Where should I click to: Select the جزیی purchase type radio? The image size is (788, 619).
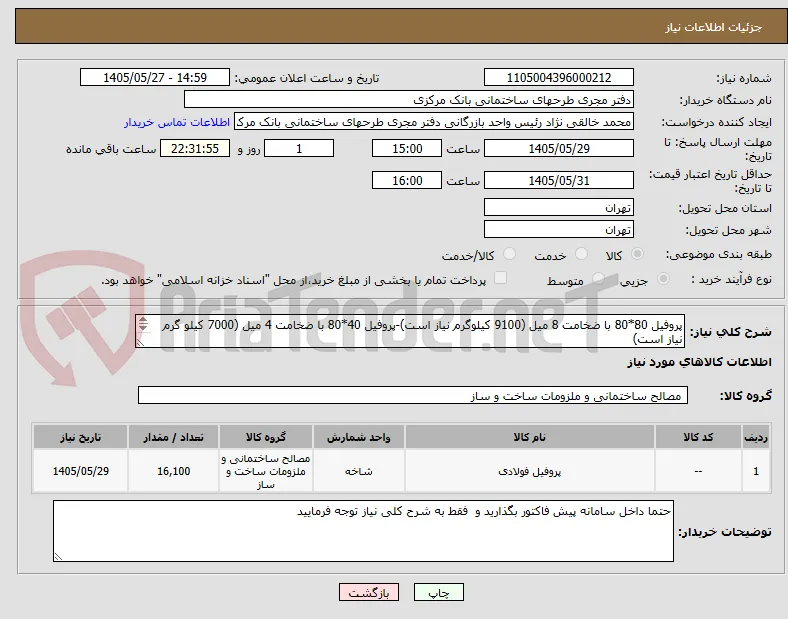click(663, 279)
